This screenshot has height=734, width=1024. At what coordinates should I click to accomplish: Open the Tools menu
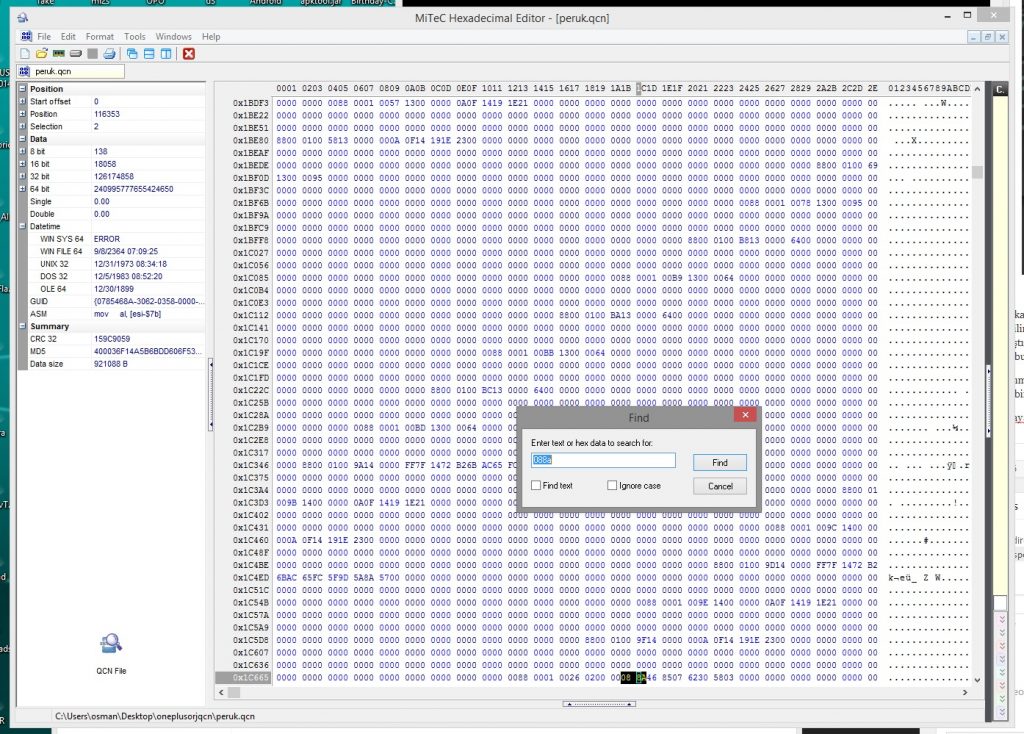pos(135,37)
